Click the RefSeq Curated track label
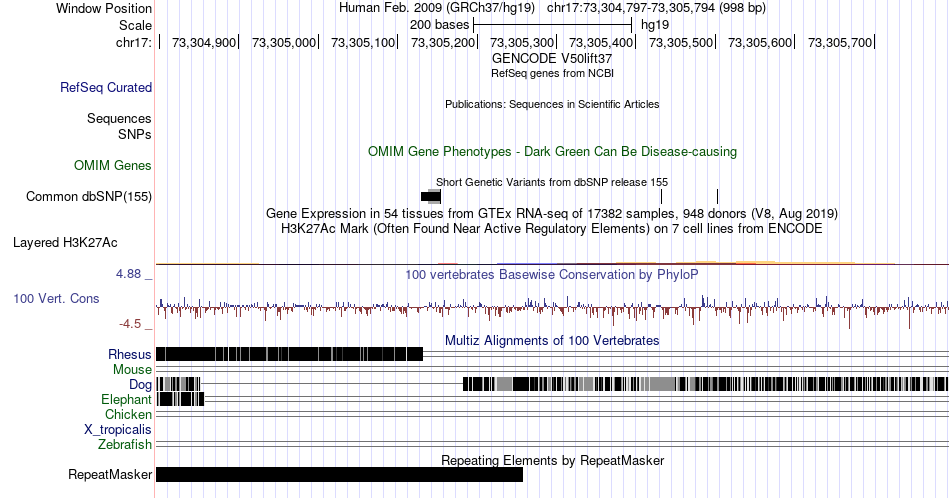 (105, 87)
